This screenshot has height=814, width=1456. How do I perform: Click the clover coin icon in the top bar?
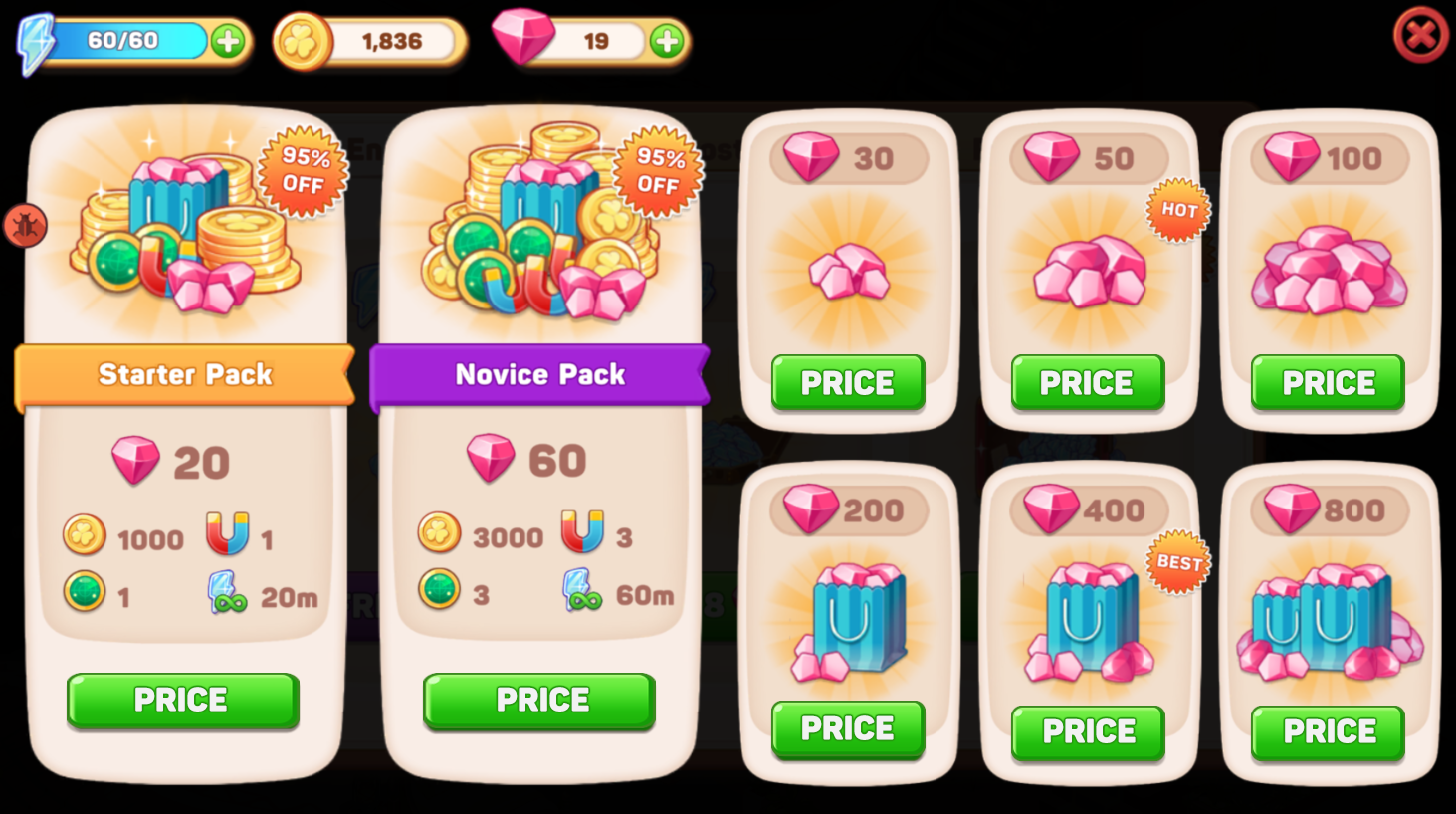(x=302, y=42)
